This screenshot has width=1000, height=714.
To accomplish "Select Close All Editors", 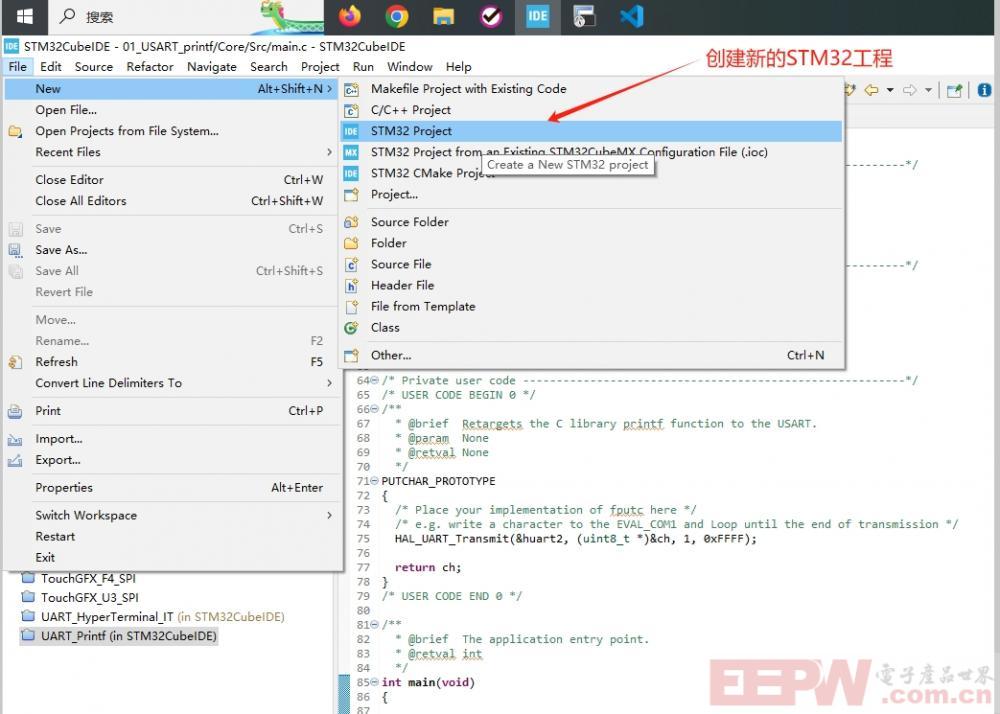I will click(x=173, y=201).
